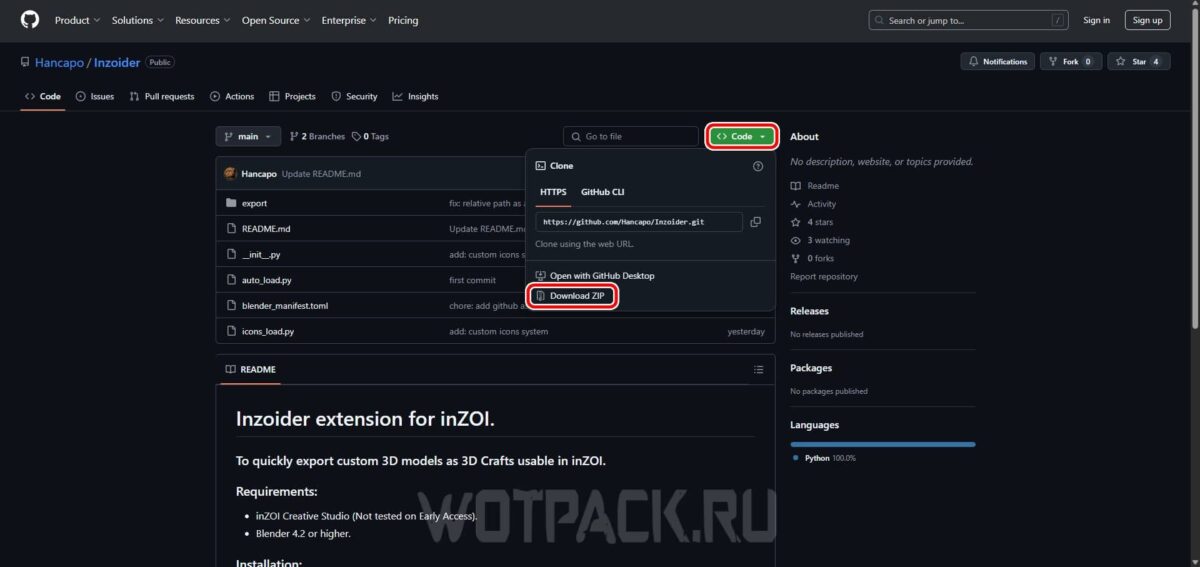Click the Clone help question mark icon
Viewport: 1200px width, 567px height.
[758, 166]
